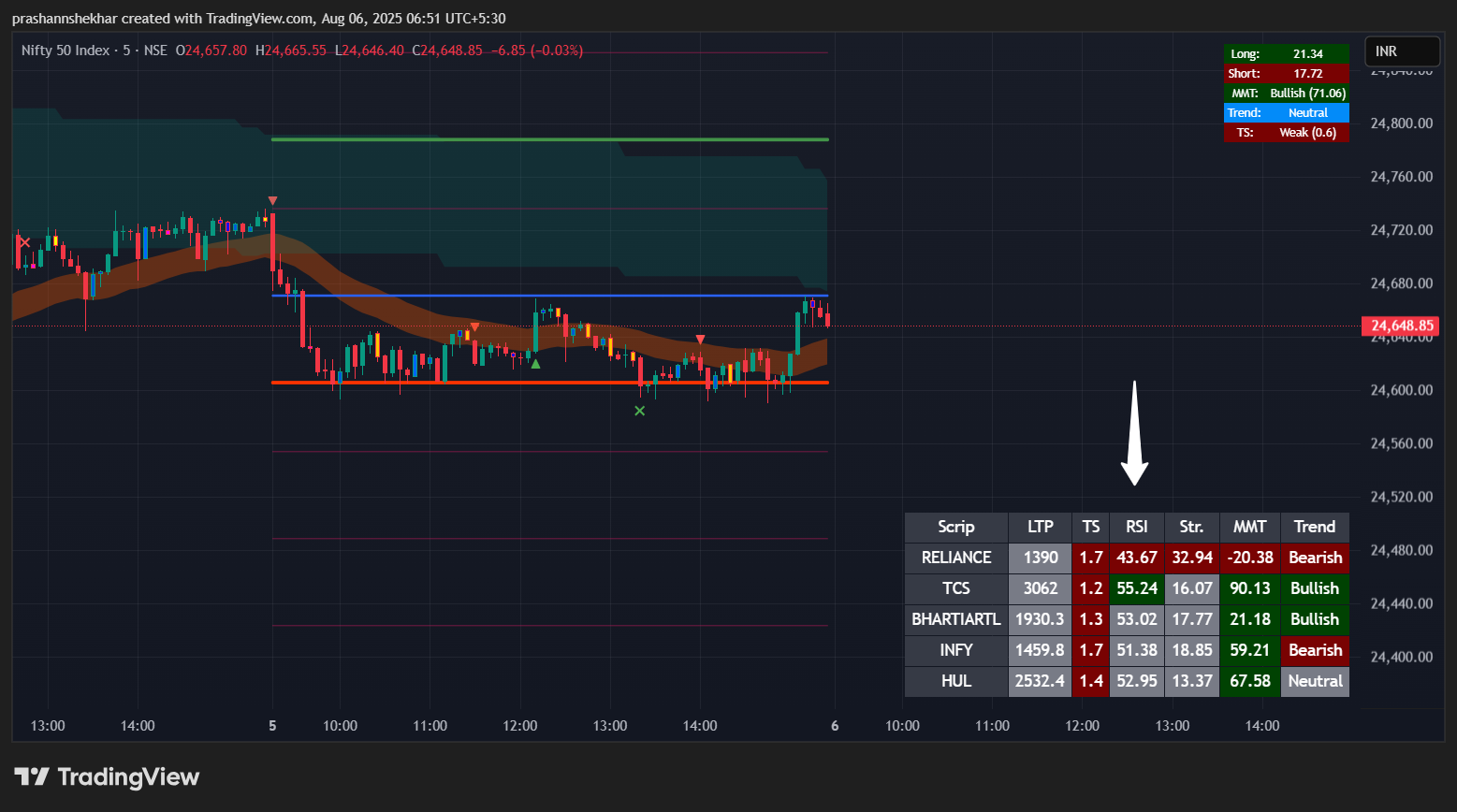Click the TradingView logo
Viewport: 1457px width, 812px height.
click(x=107, y=776)
